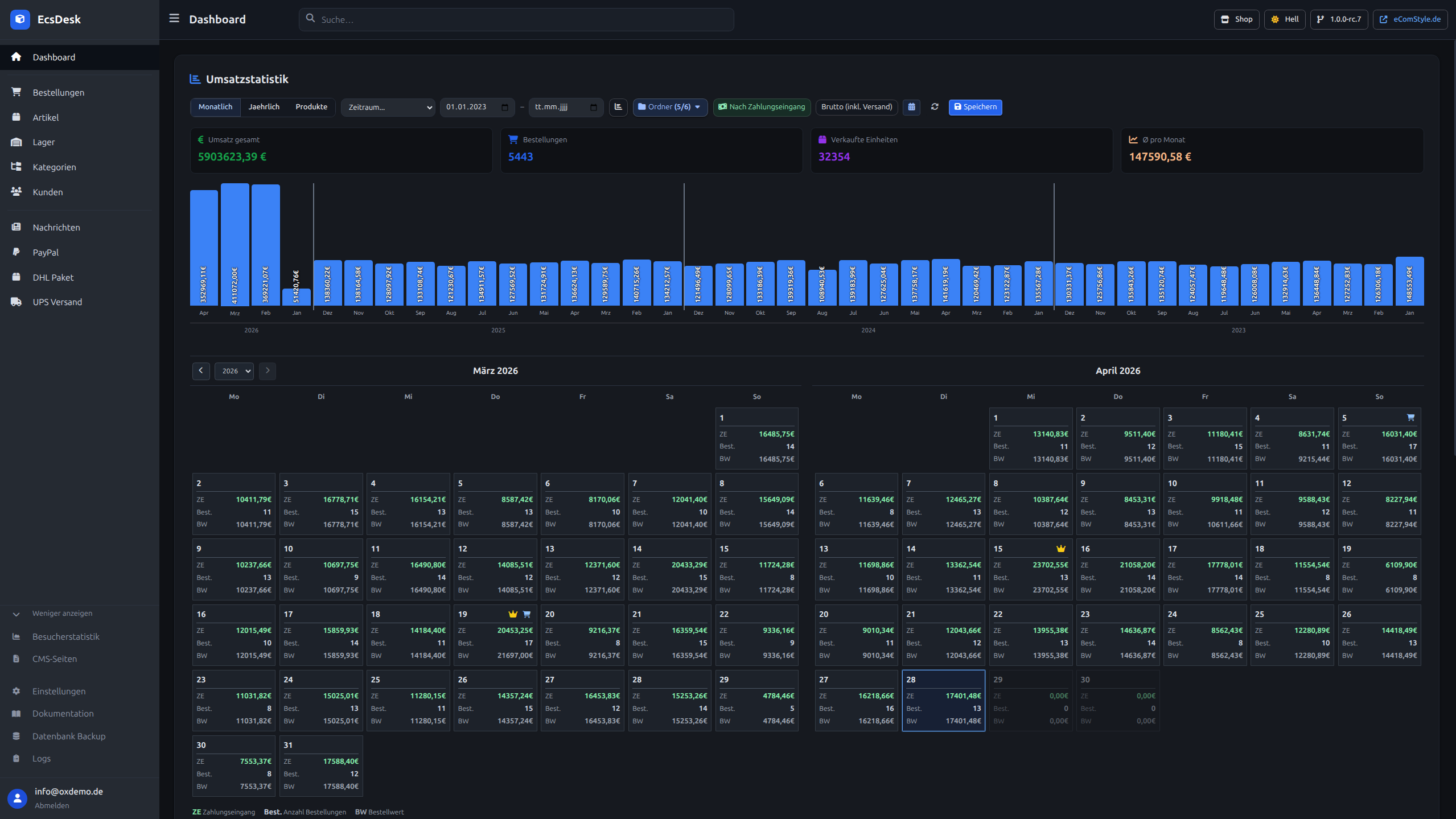
Task: Expand the Ordner (5/6) dropdown
Action: [670, 107]
